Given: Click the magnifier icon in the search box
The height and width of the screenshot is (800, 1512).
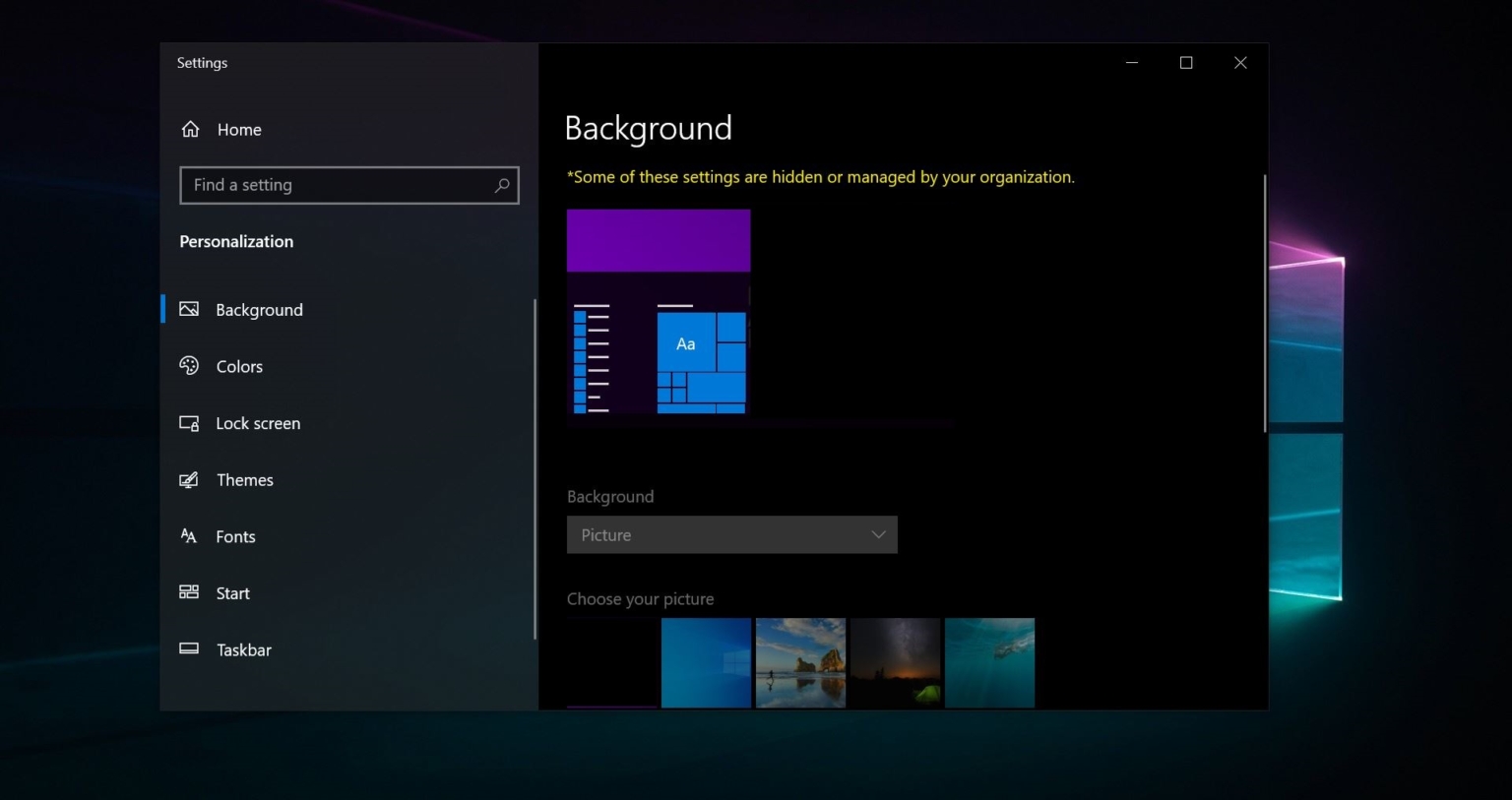Looking at the screenshot, I should click(x=502, y=185).
